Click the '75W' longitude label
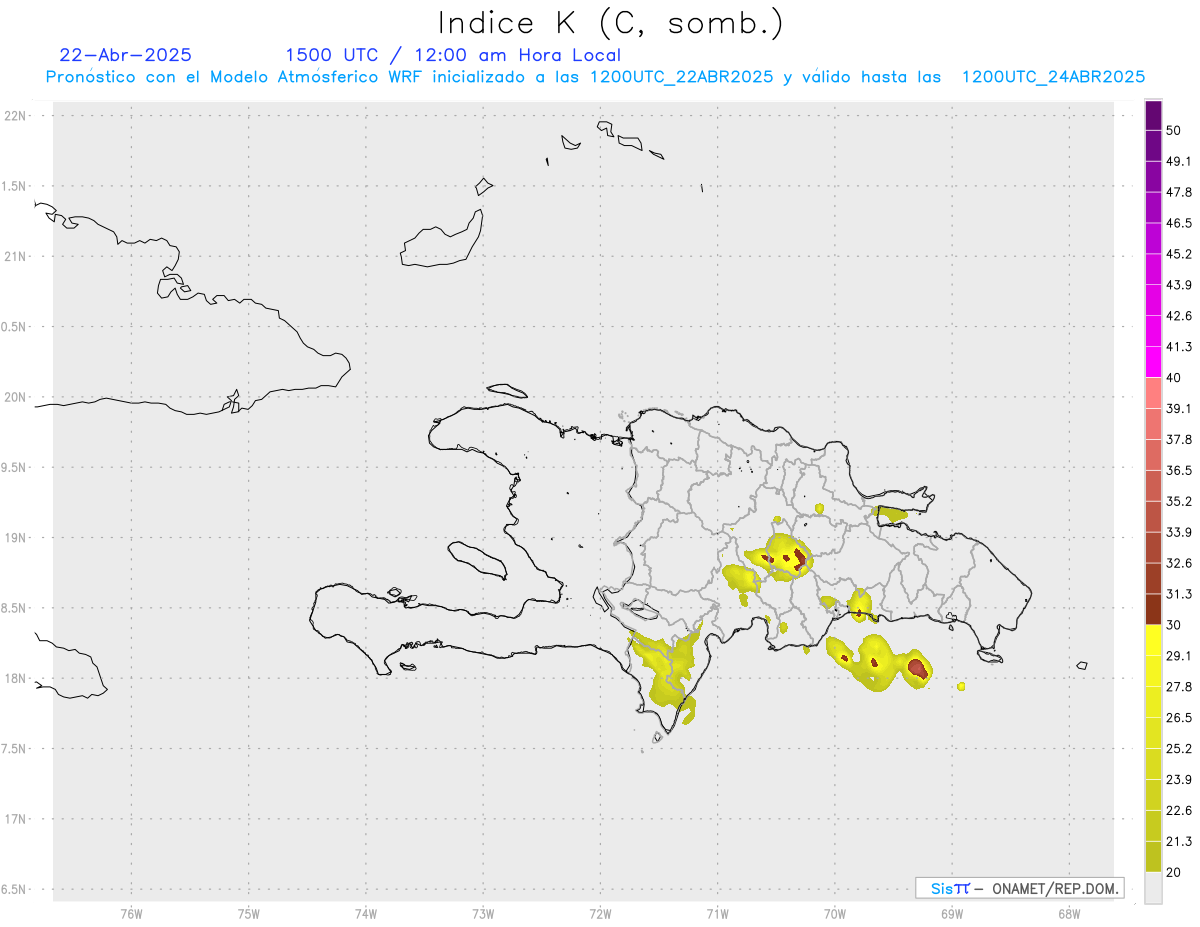This screenshot has height=927, width=1200. pyautogui.click(x=249, y=913)
